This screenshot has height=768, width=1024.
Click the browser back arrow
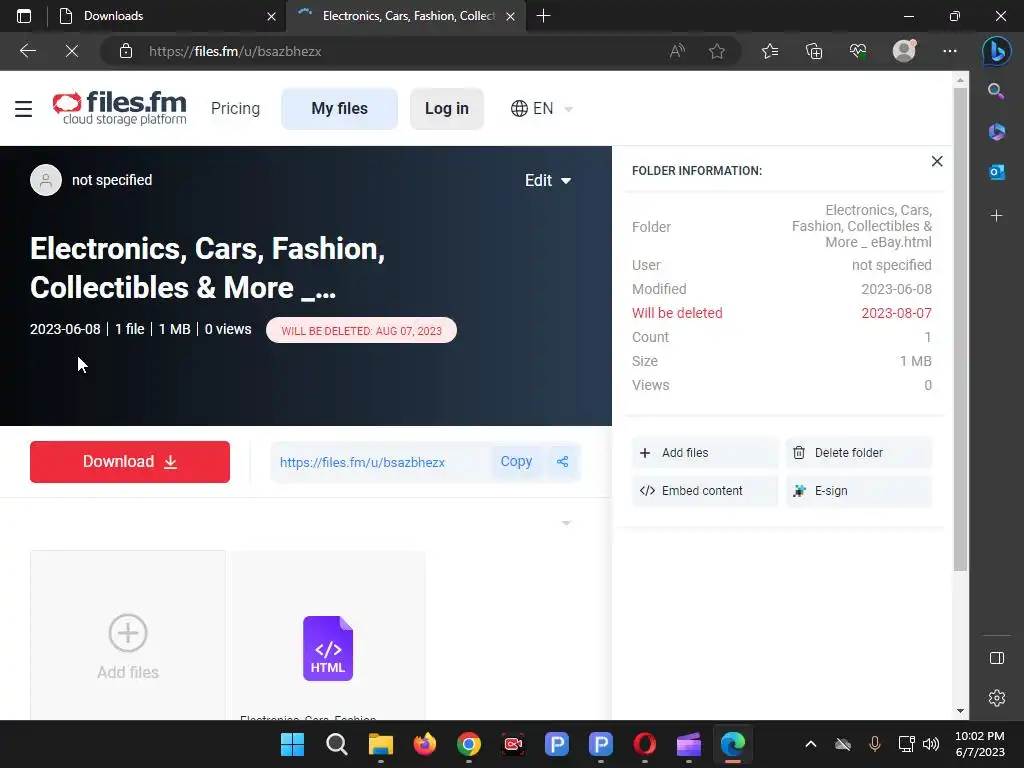(x=27, y=51)
